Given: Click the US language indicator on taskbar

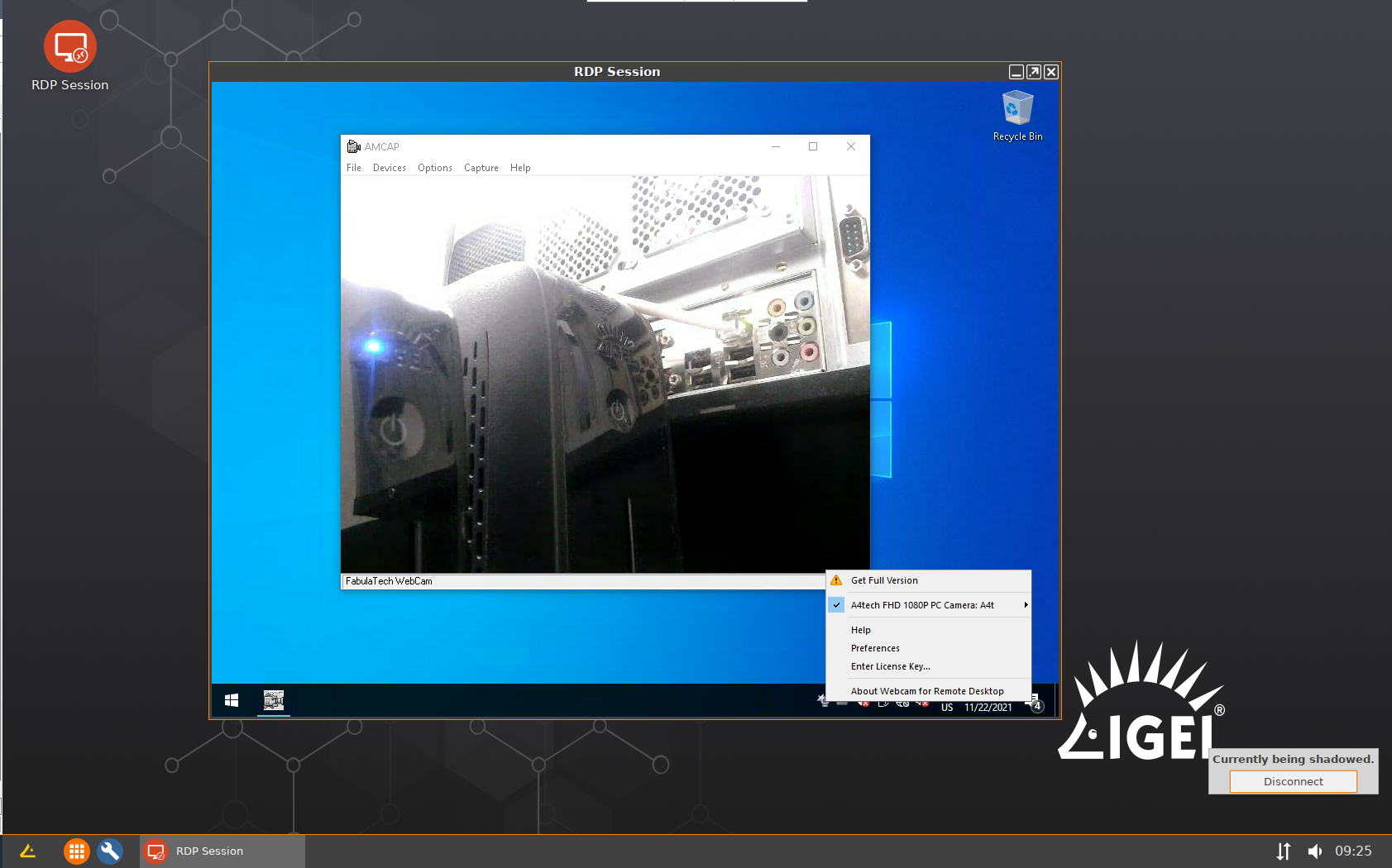Looking at the screenshot, I should (x=947, y=708).
